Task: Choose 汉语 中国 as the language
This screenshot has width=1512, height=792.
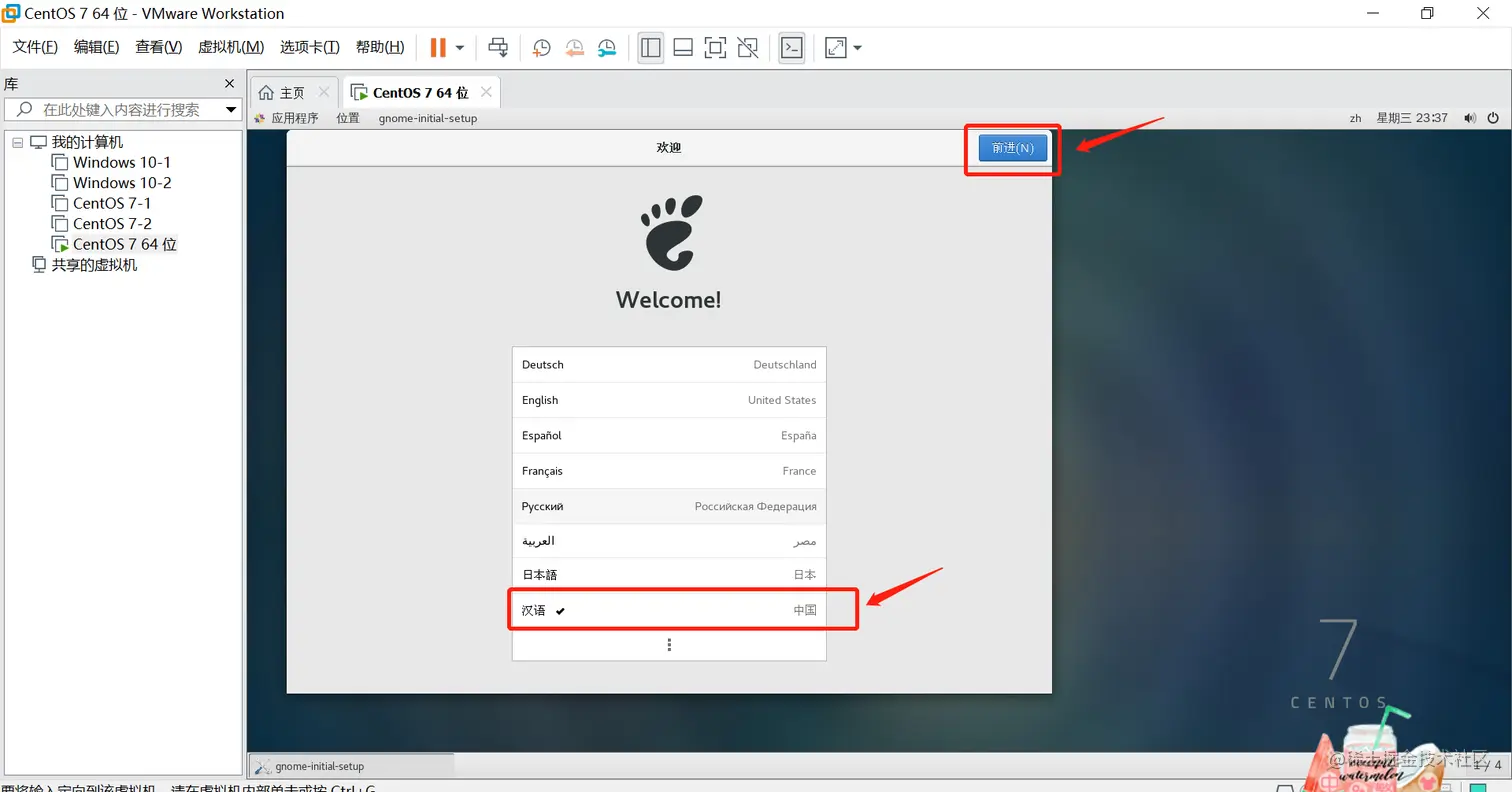Action: (669, 610)
